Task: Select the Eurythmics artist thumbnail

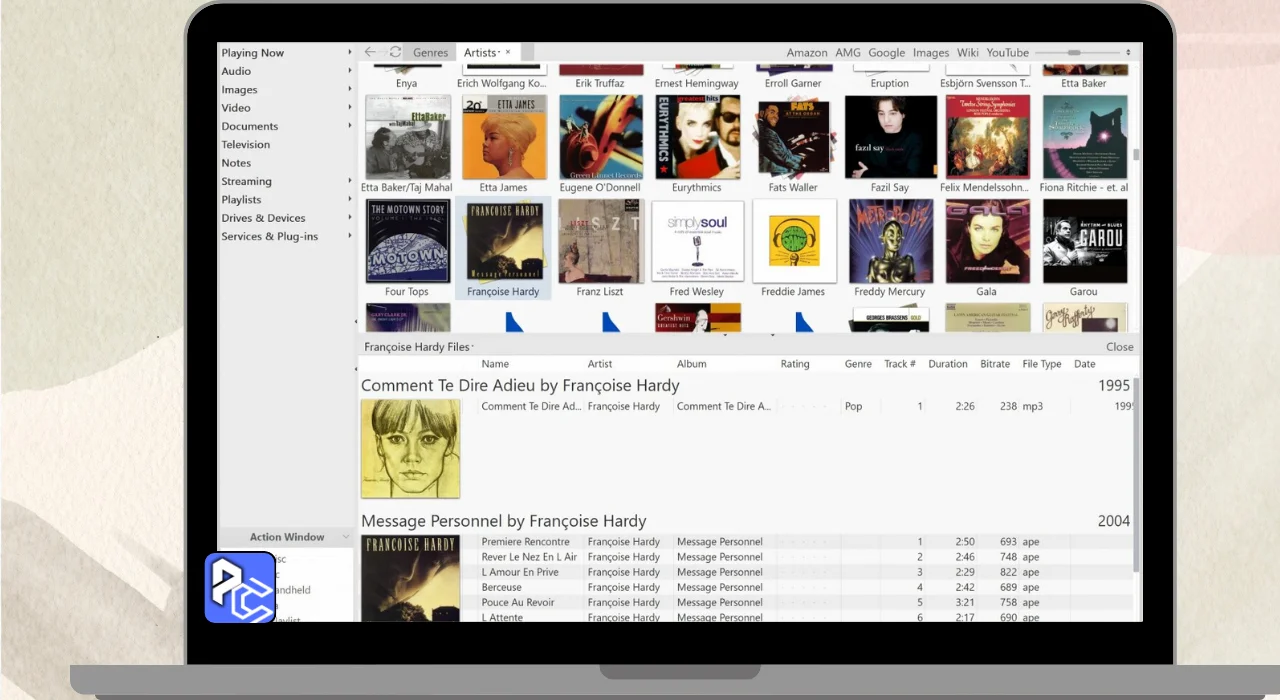Action: (697, 137)
